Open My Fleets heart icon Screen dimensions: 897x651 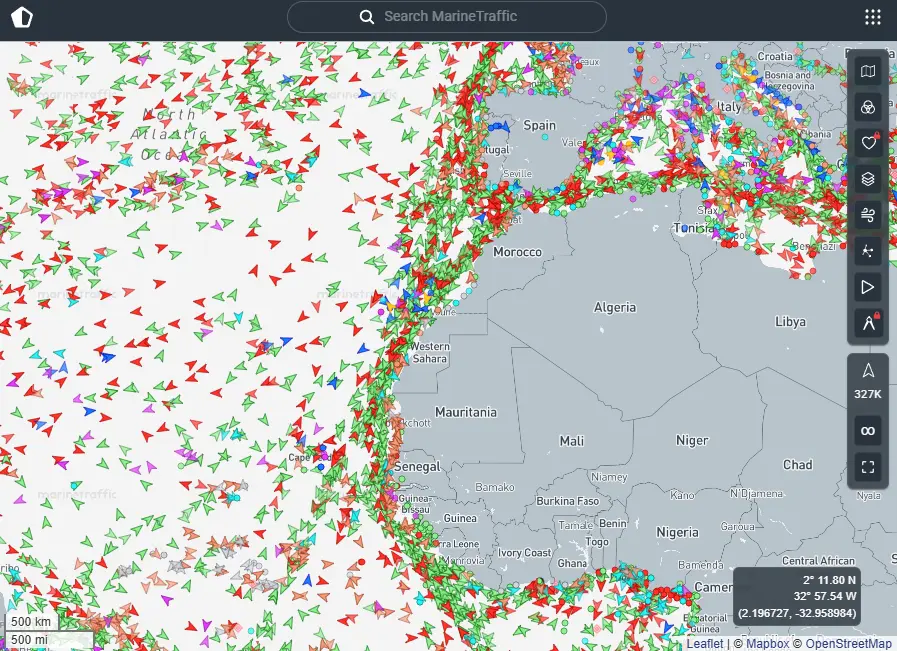pyautogui.click(x=868, y=143)
